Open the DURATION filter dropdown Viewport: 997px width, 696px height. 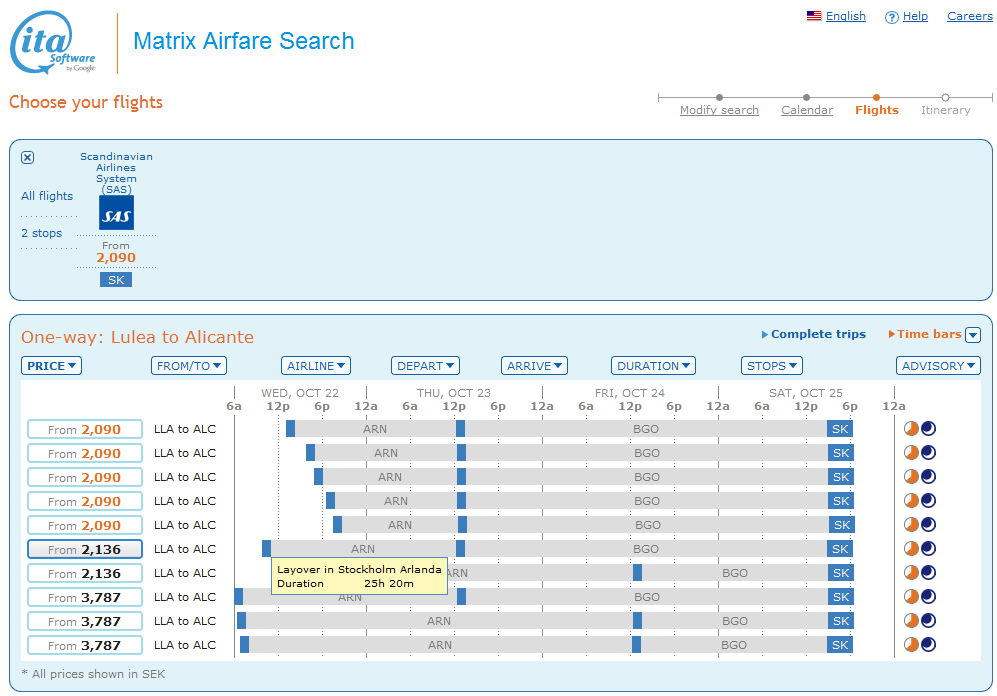tap(653, 365)
